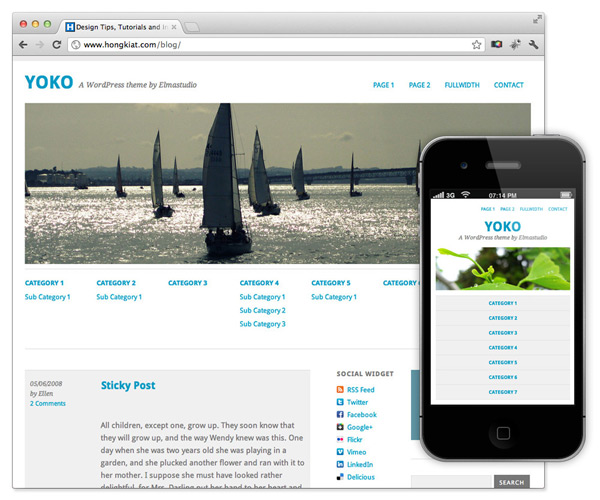Image resolution: width=600 pixels, height=500 pixels.
Task: Click the RSS Feed orange icon
Action: click(340, 389)
